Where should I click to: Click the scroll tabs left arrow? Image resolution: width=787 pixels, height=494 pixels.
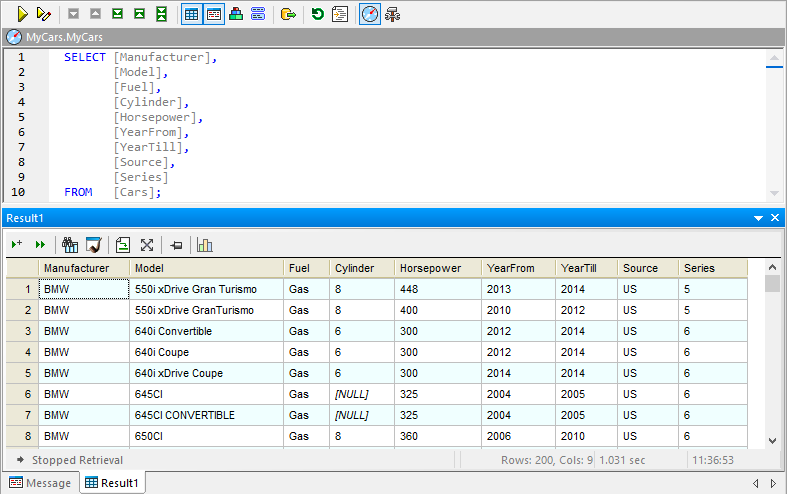tap(755, 483)
